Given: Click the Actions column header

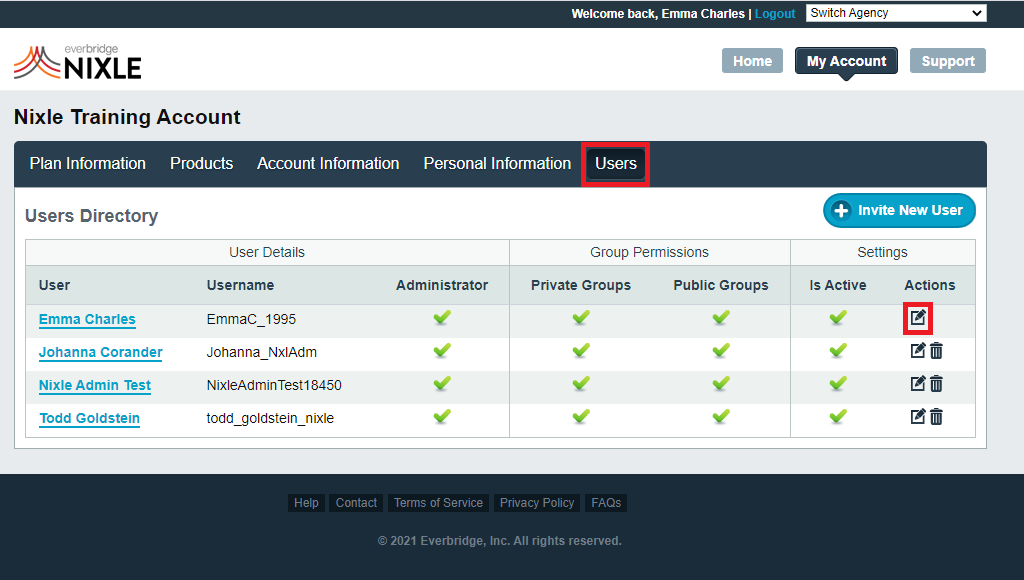Looking at the screenshot, I should [930, 285].
